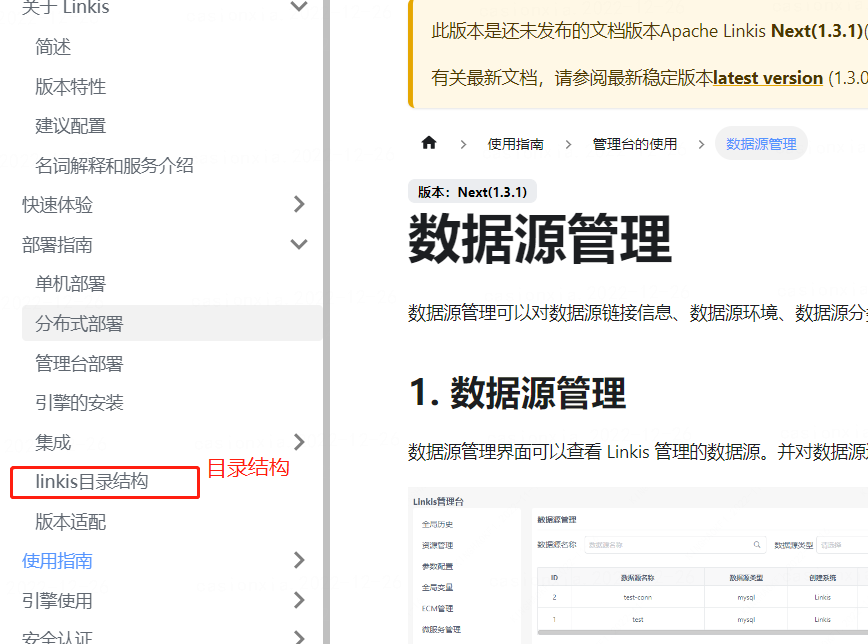
Task: Click 参数配置 in the embedded screenshot
Action: [x=437, y=566]
